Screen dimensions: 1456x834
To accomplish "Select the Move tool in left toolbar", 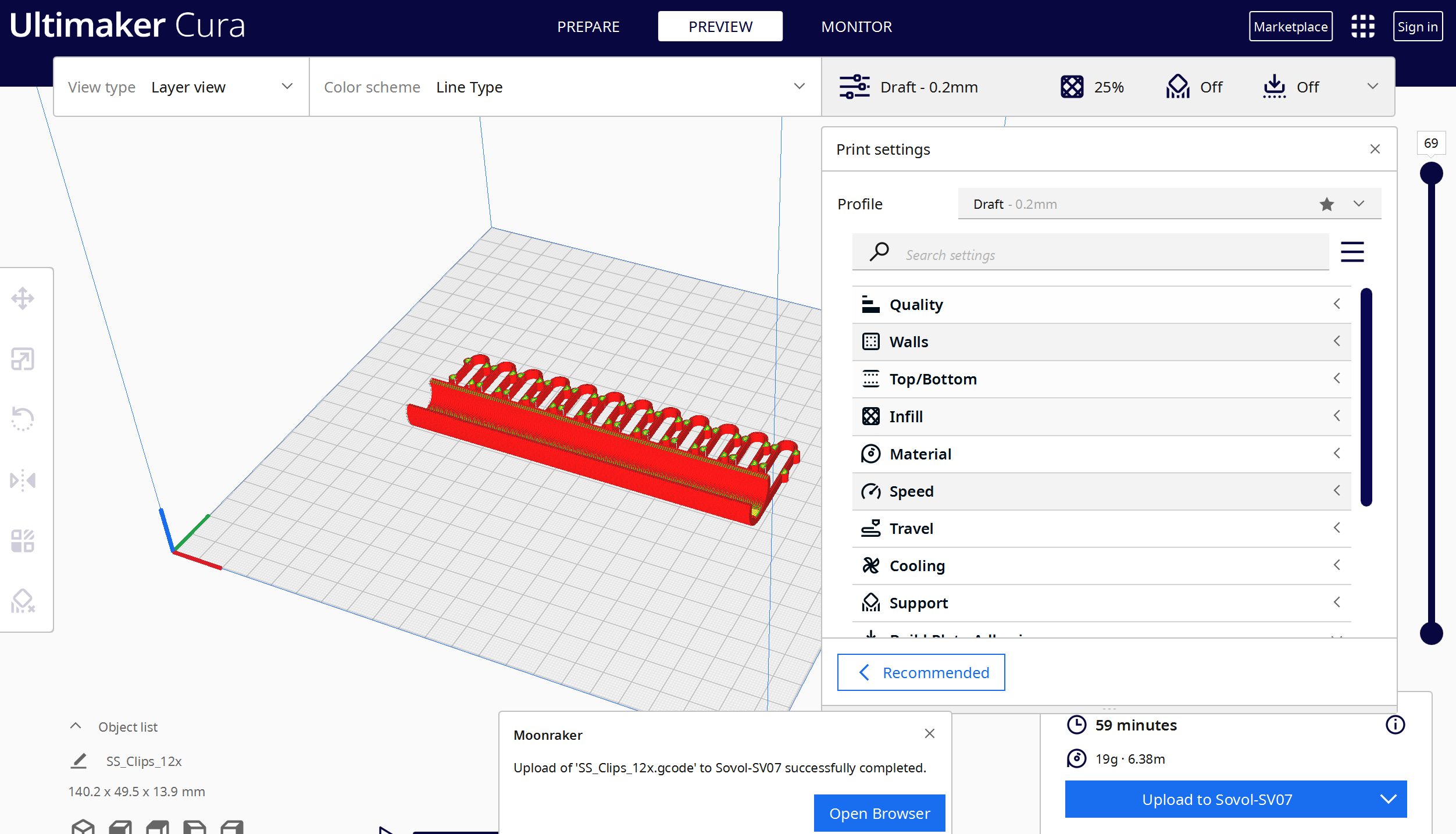I will coord(23,298).
